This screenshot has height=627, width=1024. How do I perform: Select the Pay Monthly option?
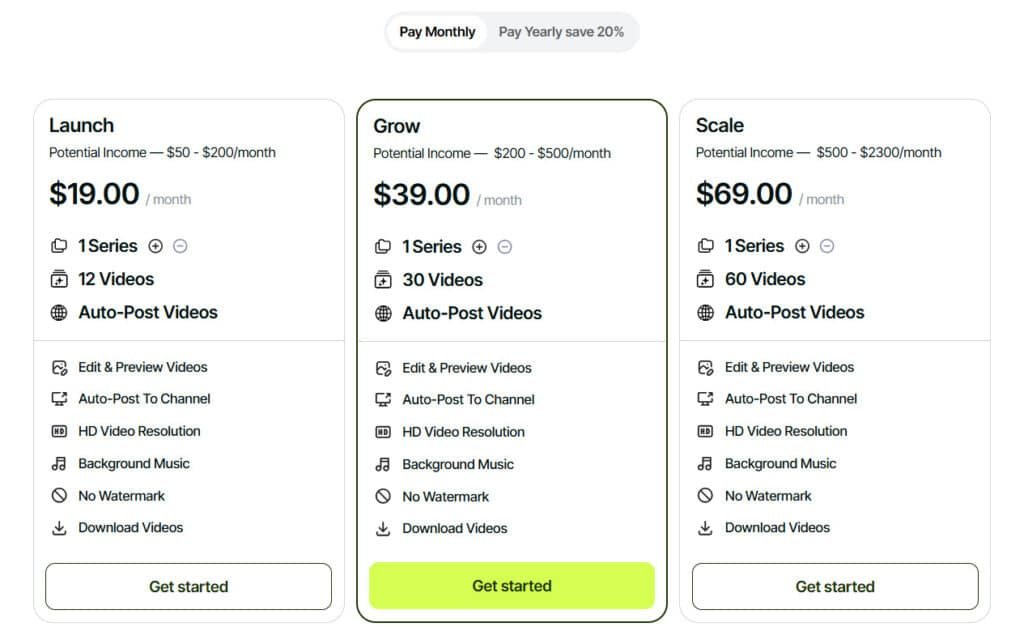(436, 31)
